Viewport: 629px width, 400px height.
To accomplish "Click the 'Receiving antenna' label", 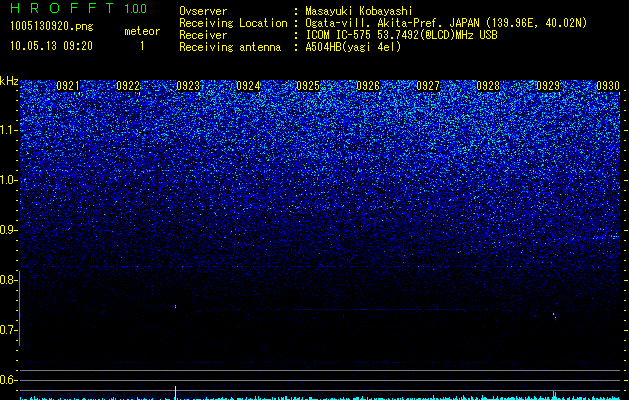I will pos(230,47).
